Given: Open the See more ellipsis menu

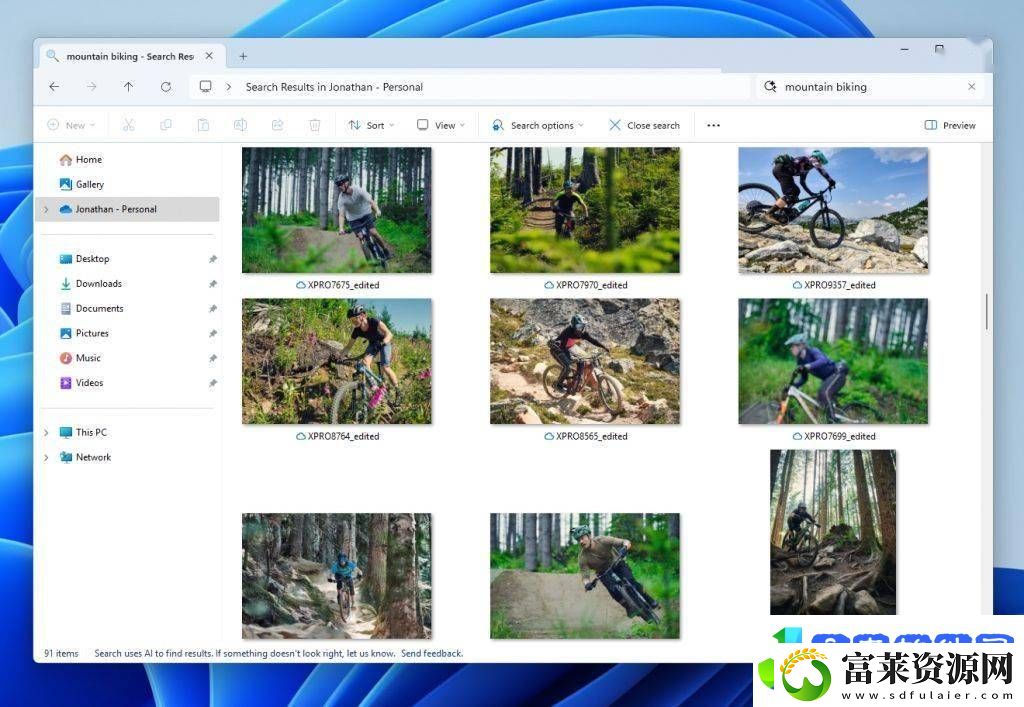Looking at the screenshot, I should click(x=713, y=125).
